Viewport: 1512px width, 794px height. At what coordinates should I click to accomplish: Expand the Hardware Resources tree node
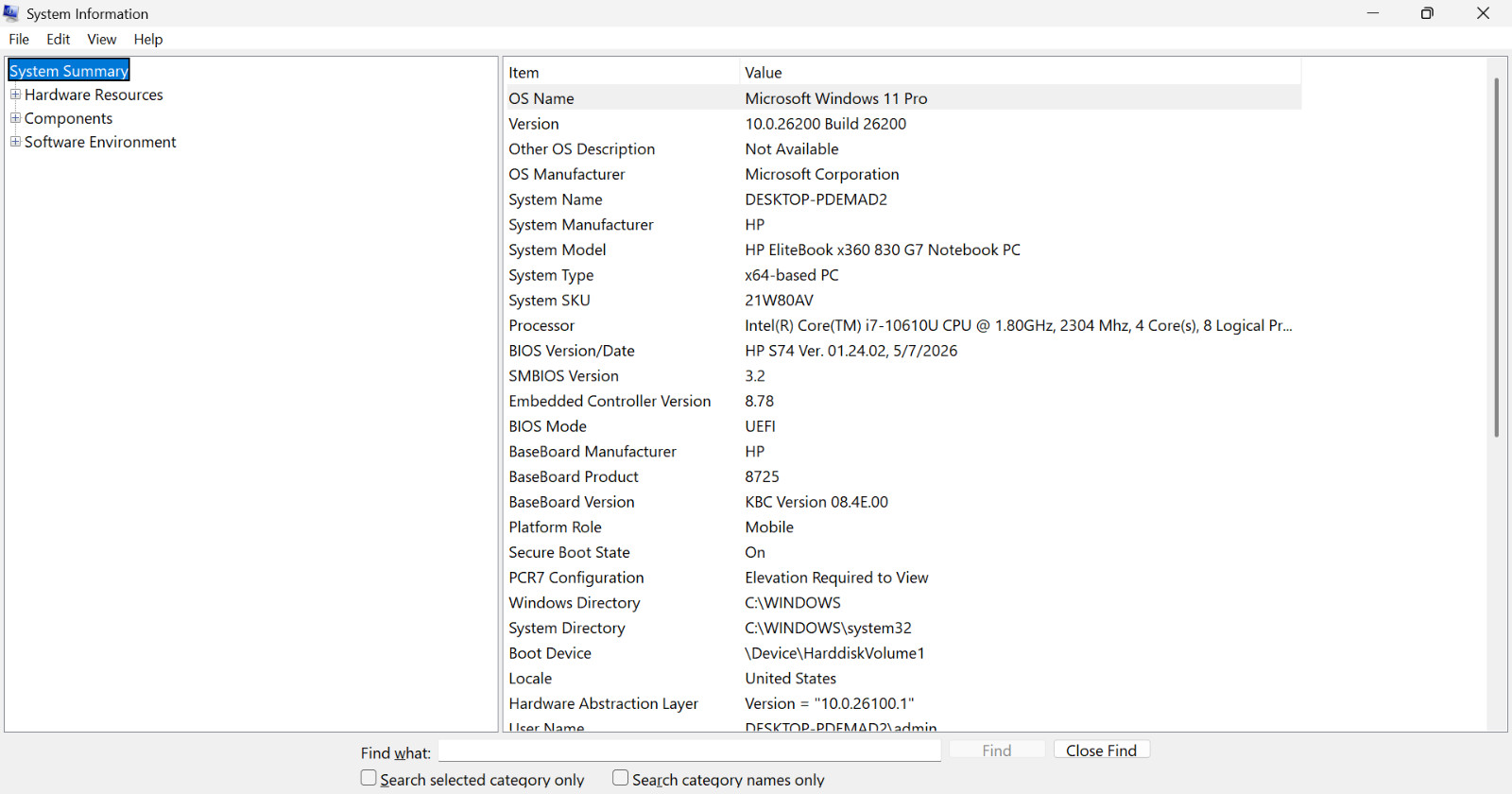15,95
